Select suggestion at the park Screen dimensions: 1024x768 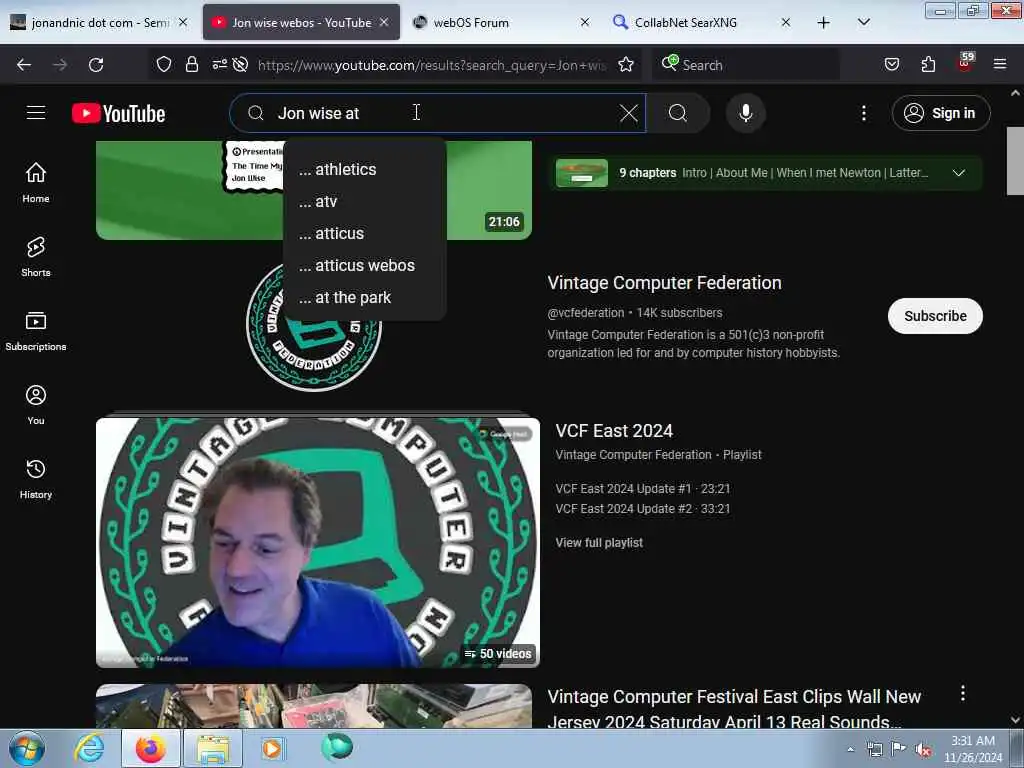pos(364,297)
